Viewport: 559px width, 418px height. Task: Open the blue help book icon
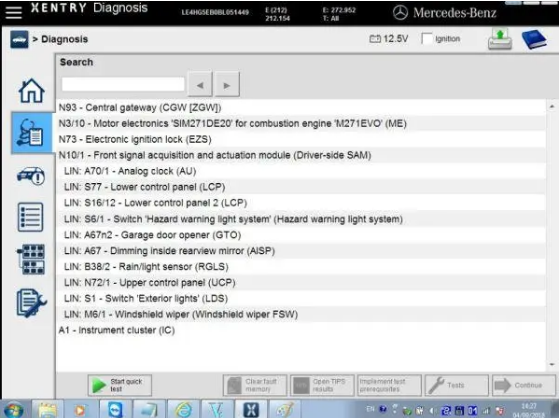(534, 39)
